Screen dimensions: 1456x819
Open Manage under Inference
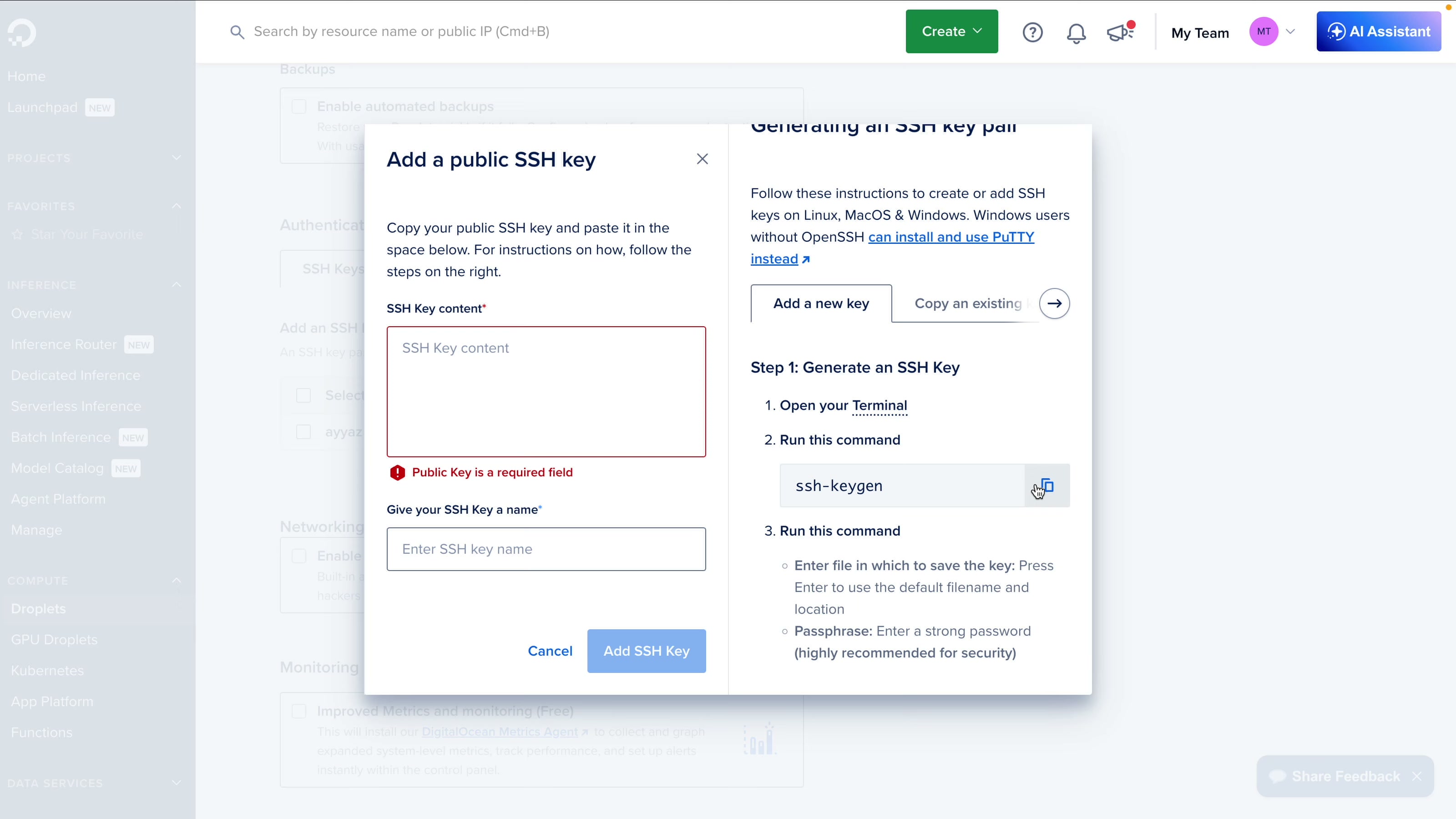click(x=37, y=530)
